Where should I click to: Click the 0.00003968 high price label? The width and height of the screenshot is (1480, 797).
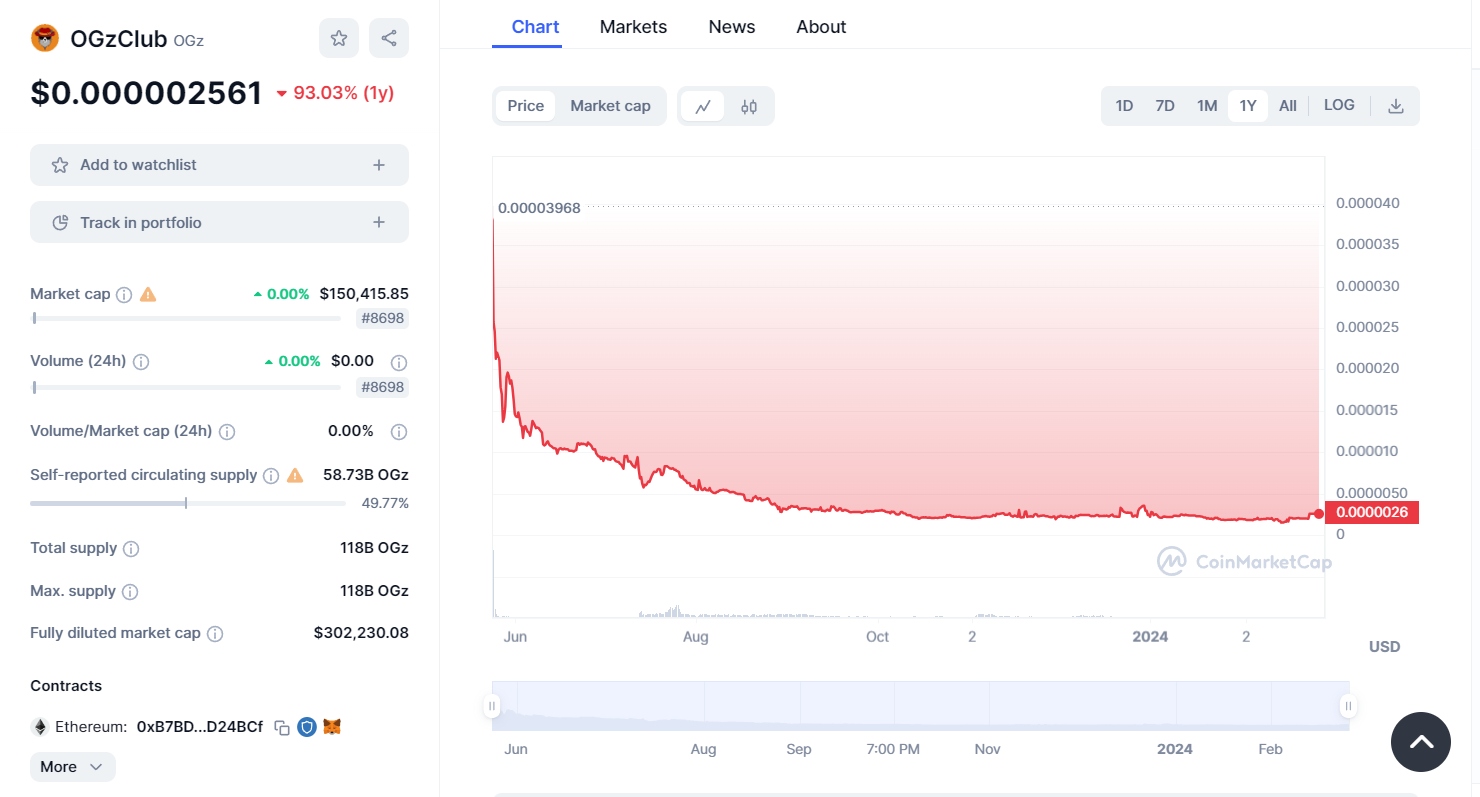point(539,208)
